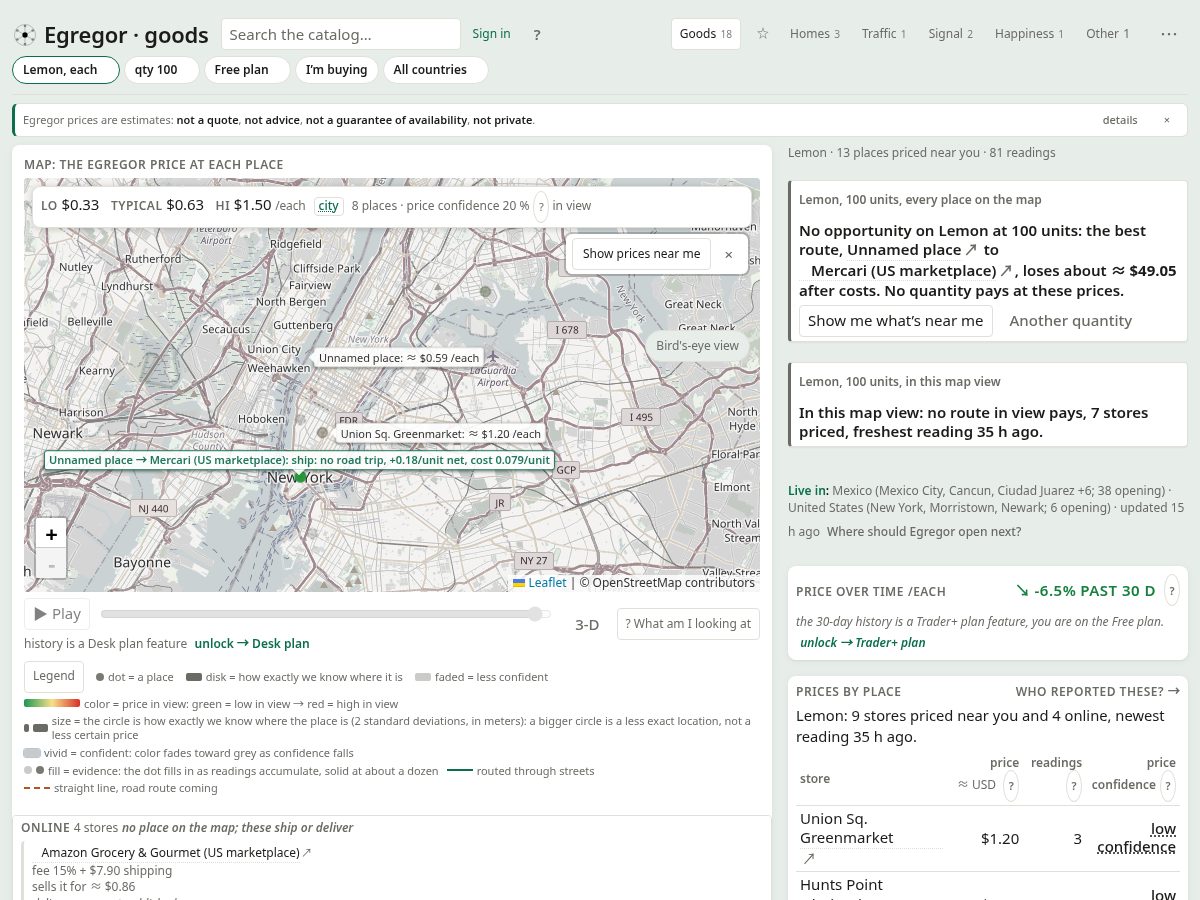Close the Show prices near me popup

click(729, 254)
